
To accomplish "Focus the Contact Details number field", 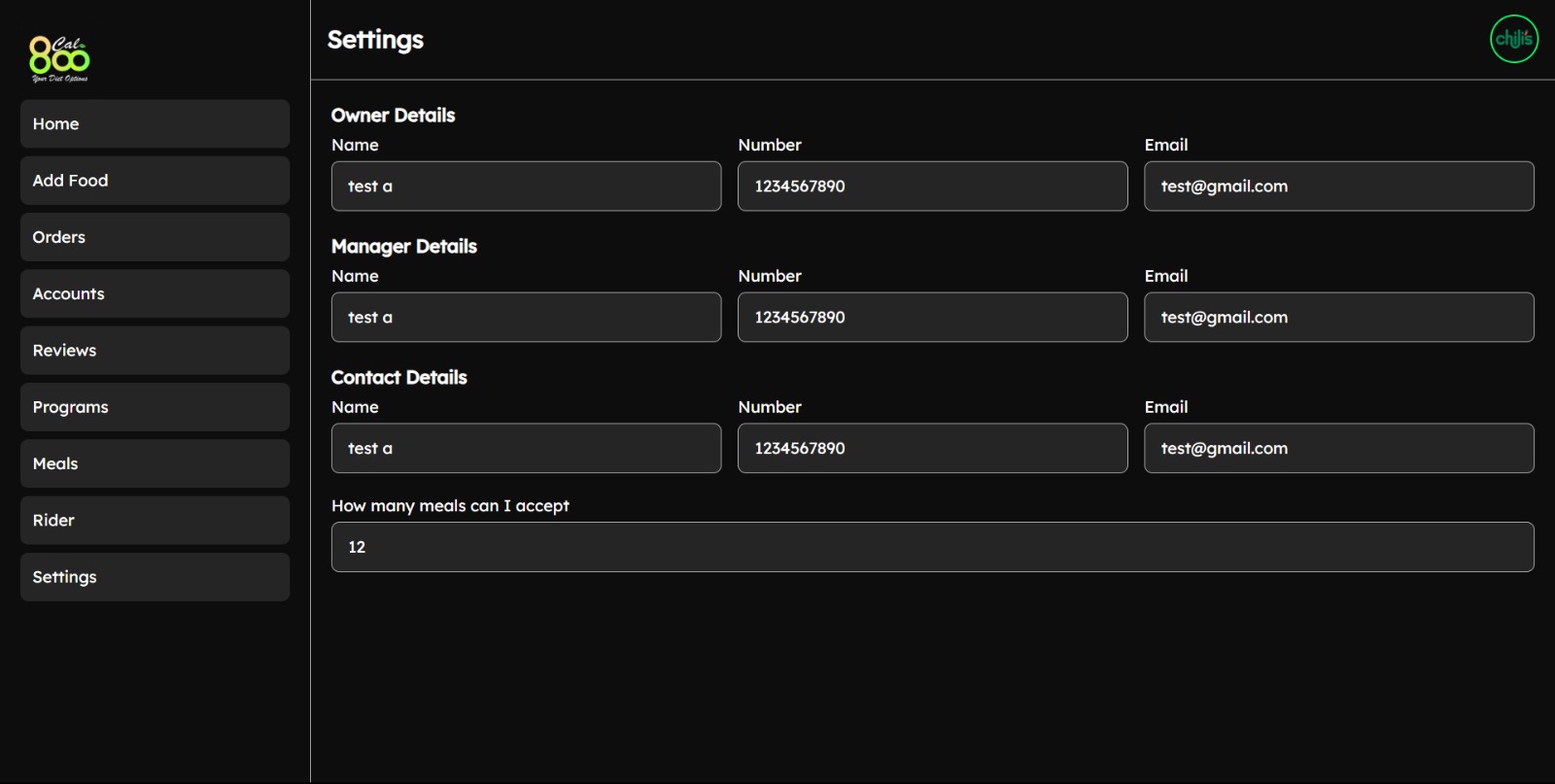I will coord(932,448).
